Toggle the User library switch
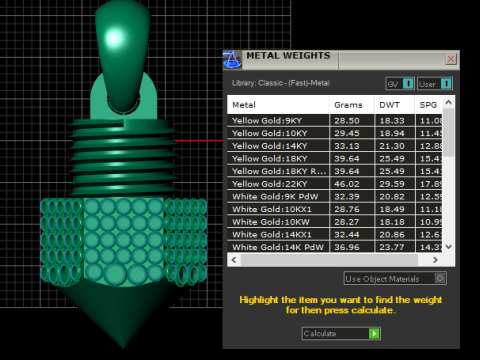 coord(435,84)
